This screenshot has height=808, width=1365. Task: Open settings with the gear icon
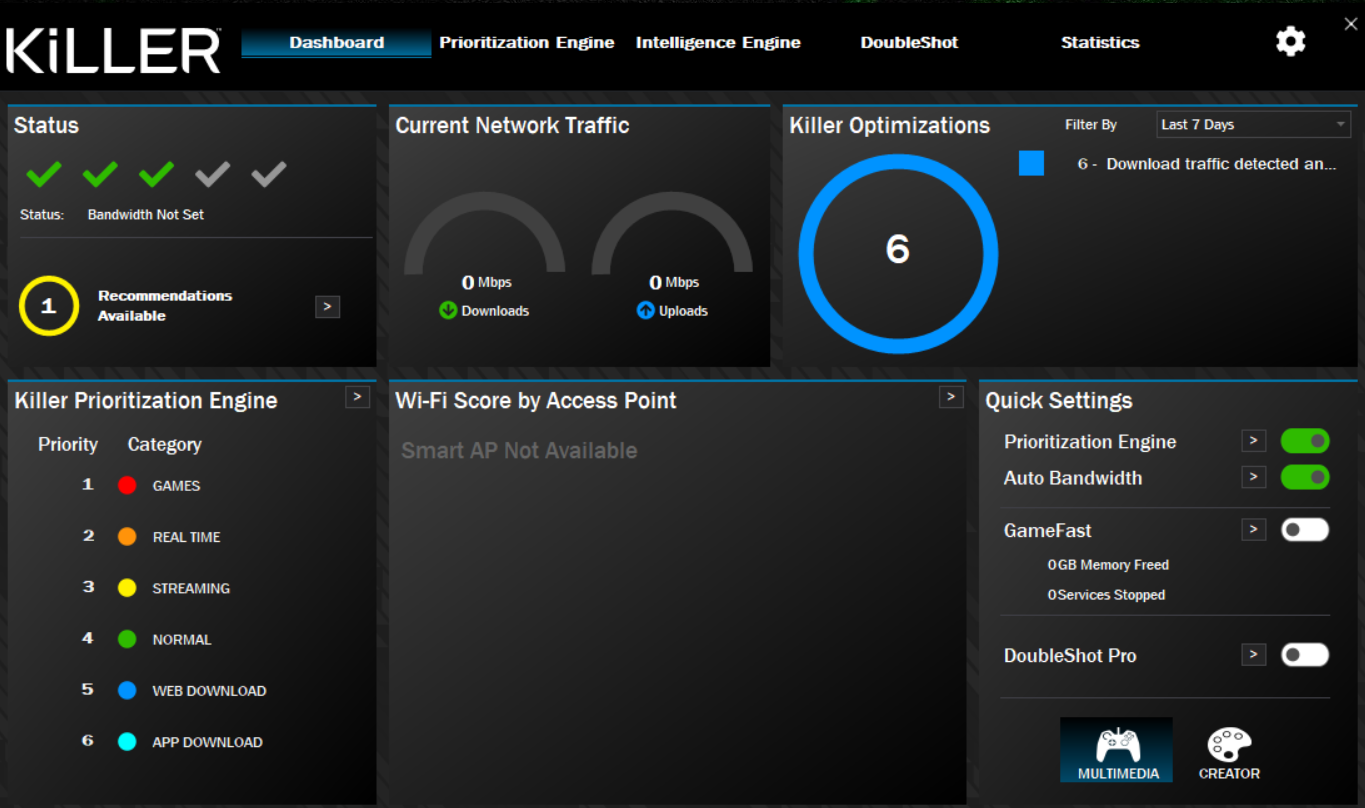(x=1290, y=42)
